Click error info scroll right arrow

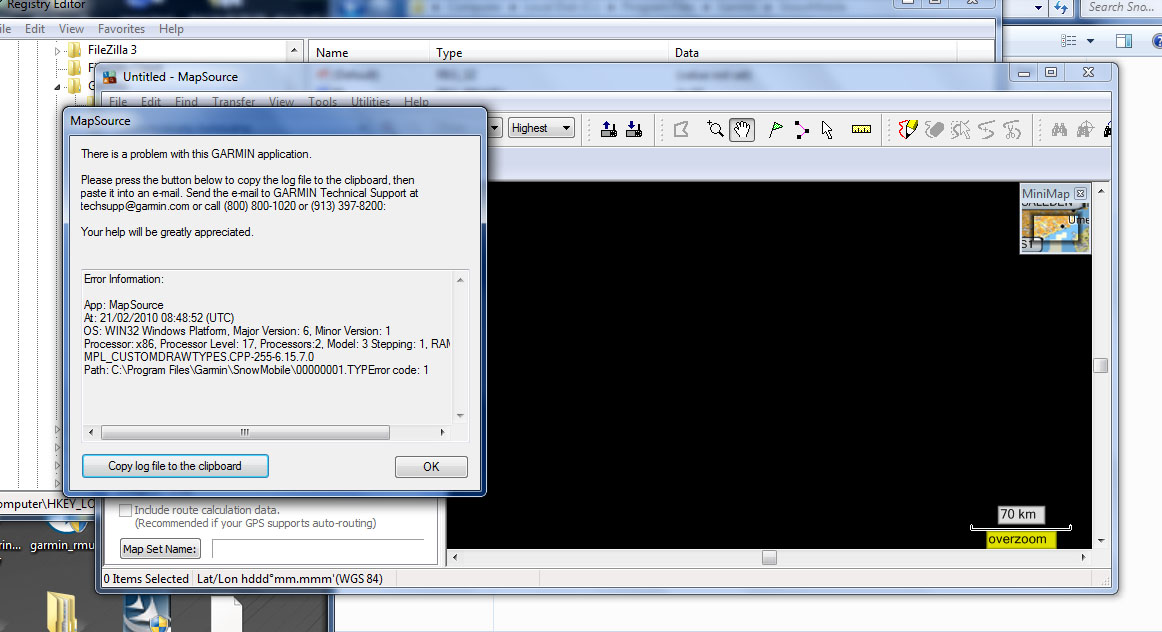[442, 432]
